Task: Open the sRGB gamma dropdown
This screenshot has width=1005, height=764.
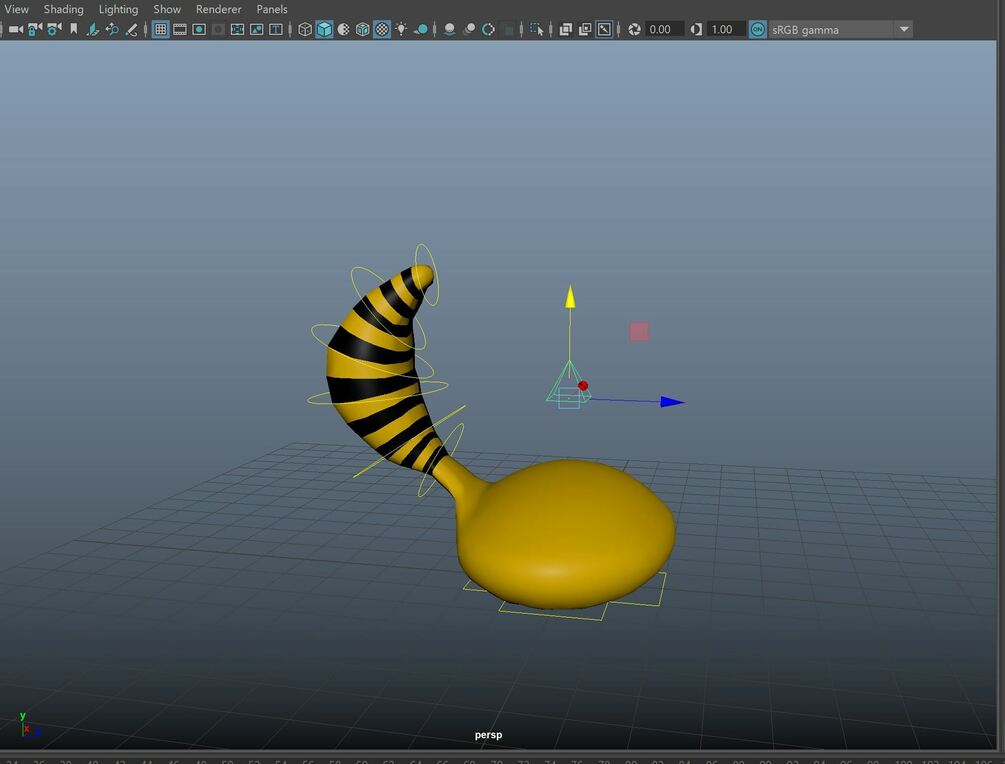Action: pos(840,29)
